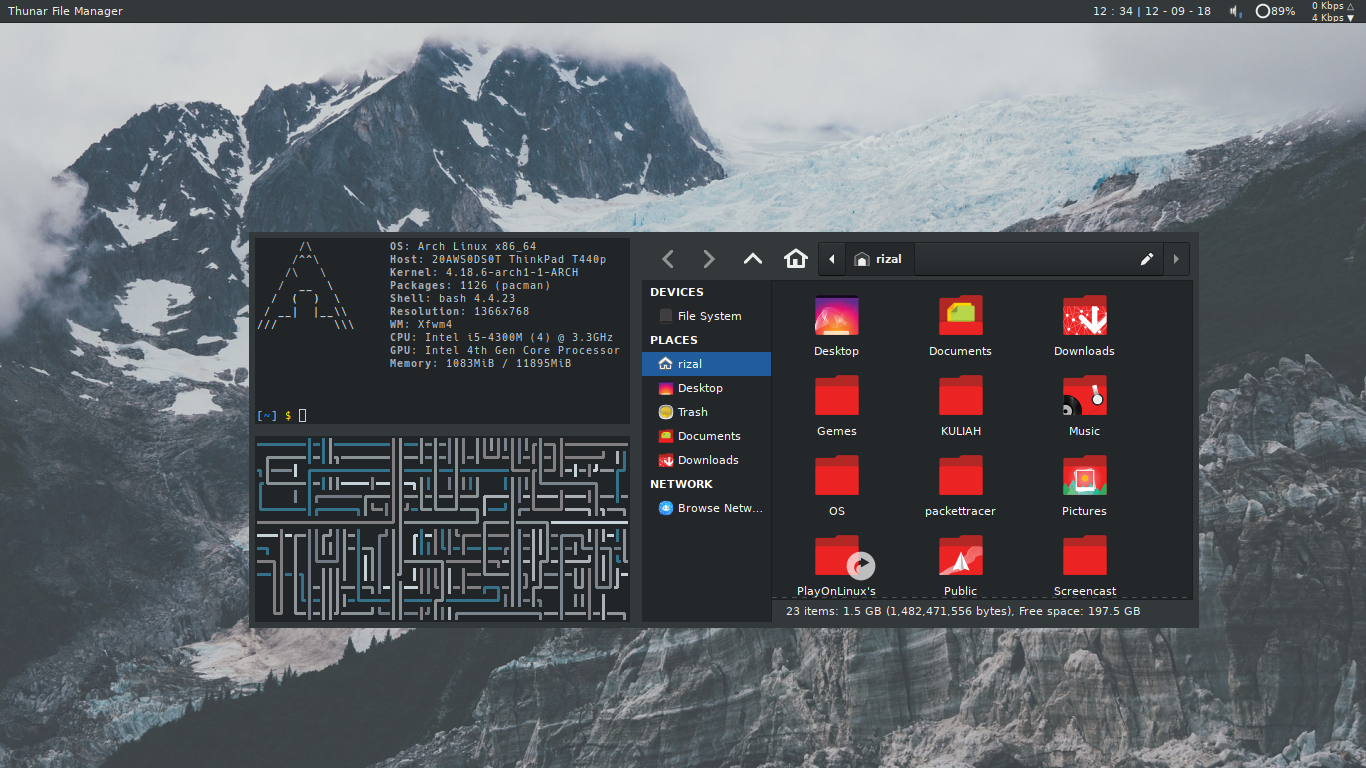Select the packettracer folder icon

[960, 476]
